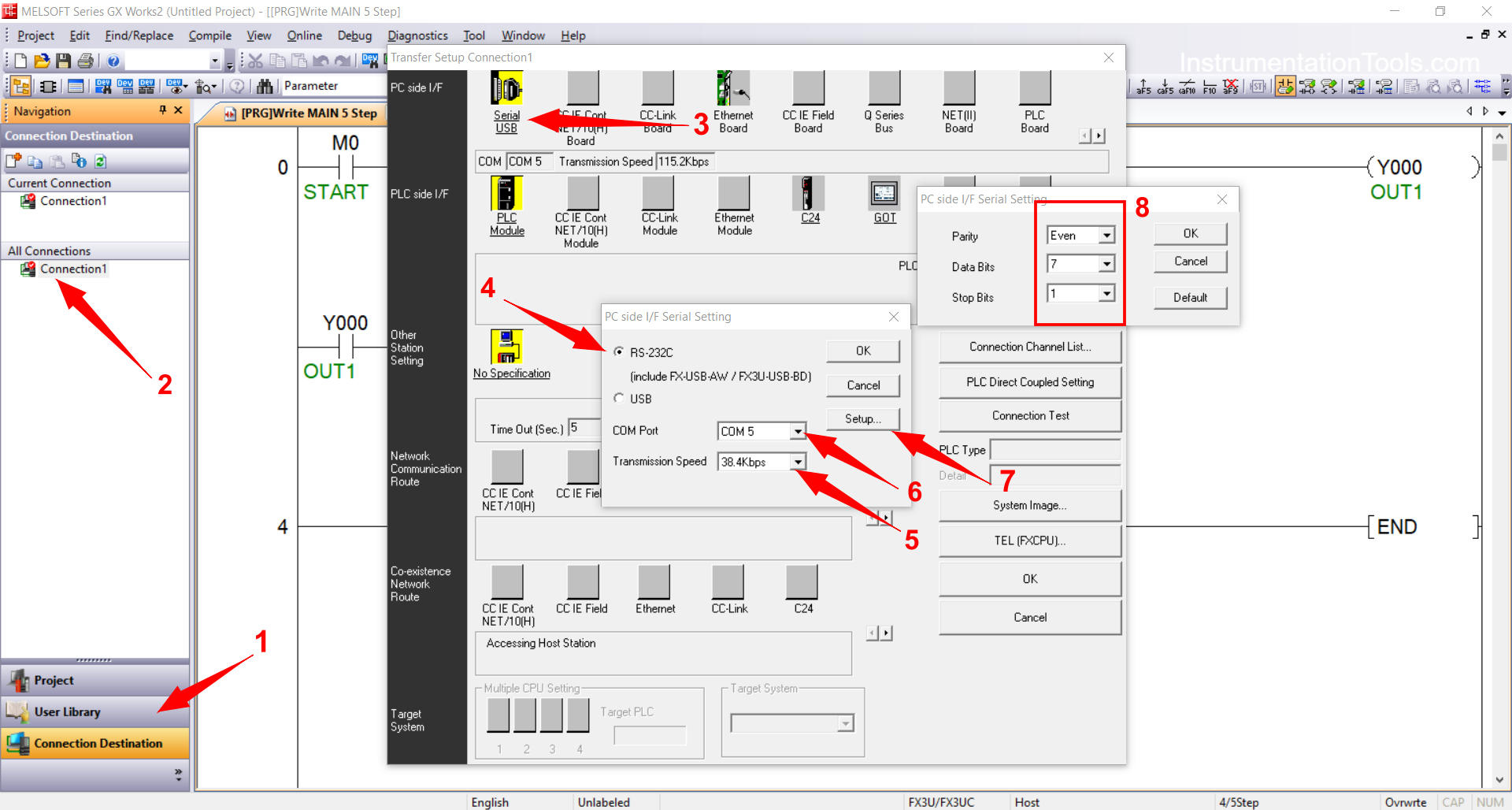This screenshot has width=1512, height=810.
Task: Click Setup... in PC side I/F Serial Setting
Action: [863, 419]
